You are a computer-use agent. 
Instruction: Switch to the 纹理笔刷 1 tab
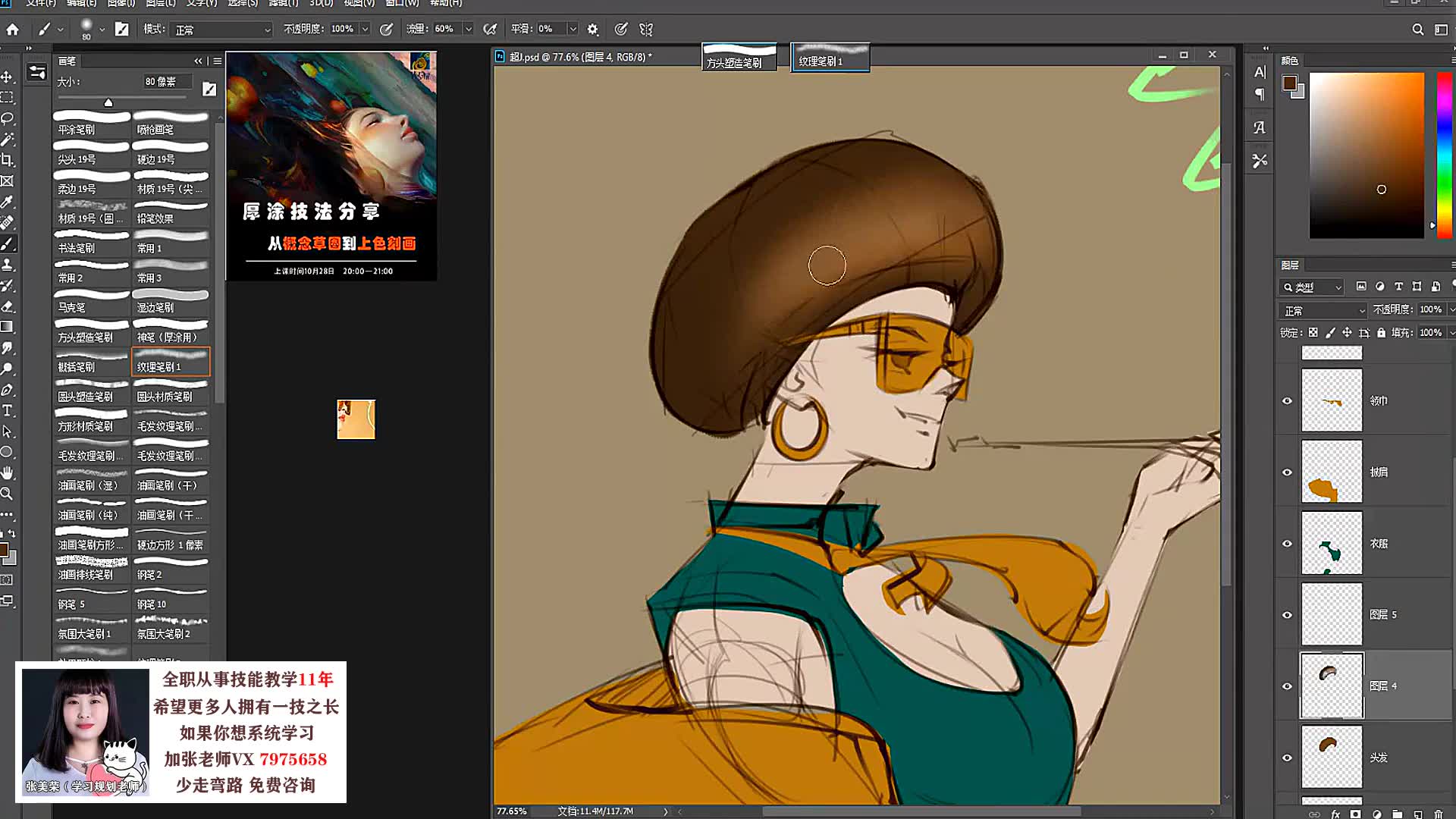coord(830,58)
